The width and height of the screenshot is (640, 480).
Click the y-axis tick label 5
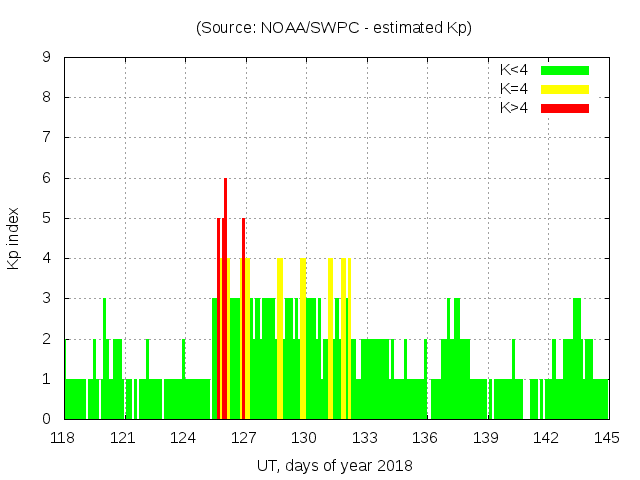[47, 218]
